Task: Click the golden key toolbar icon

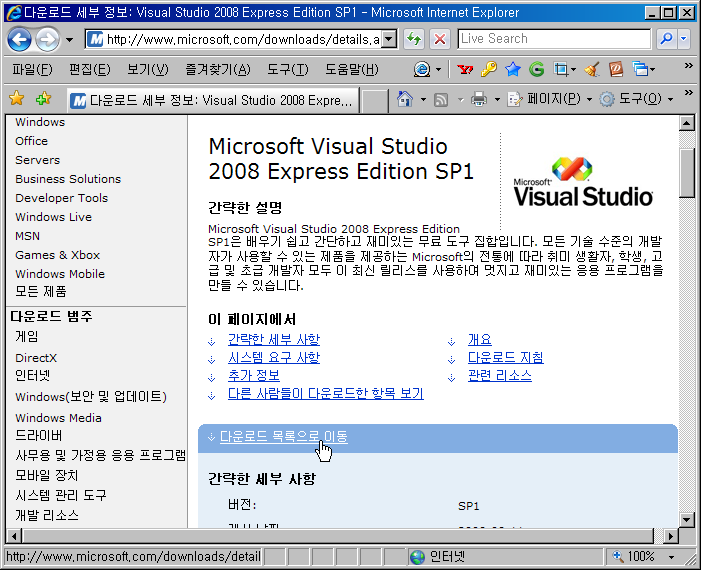Action: pyautogui.click(x=489, y=69)
